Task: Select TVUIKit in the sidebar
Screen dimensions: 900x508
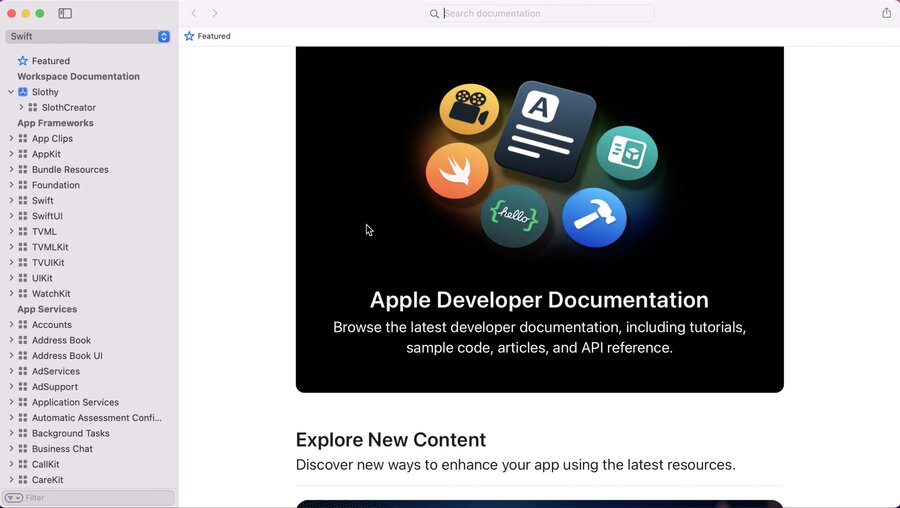Action: [48, 262]
